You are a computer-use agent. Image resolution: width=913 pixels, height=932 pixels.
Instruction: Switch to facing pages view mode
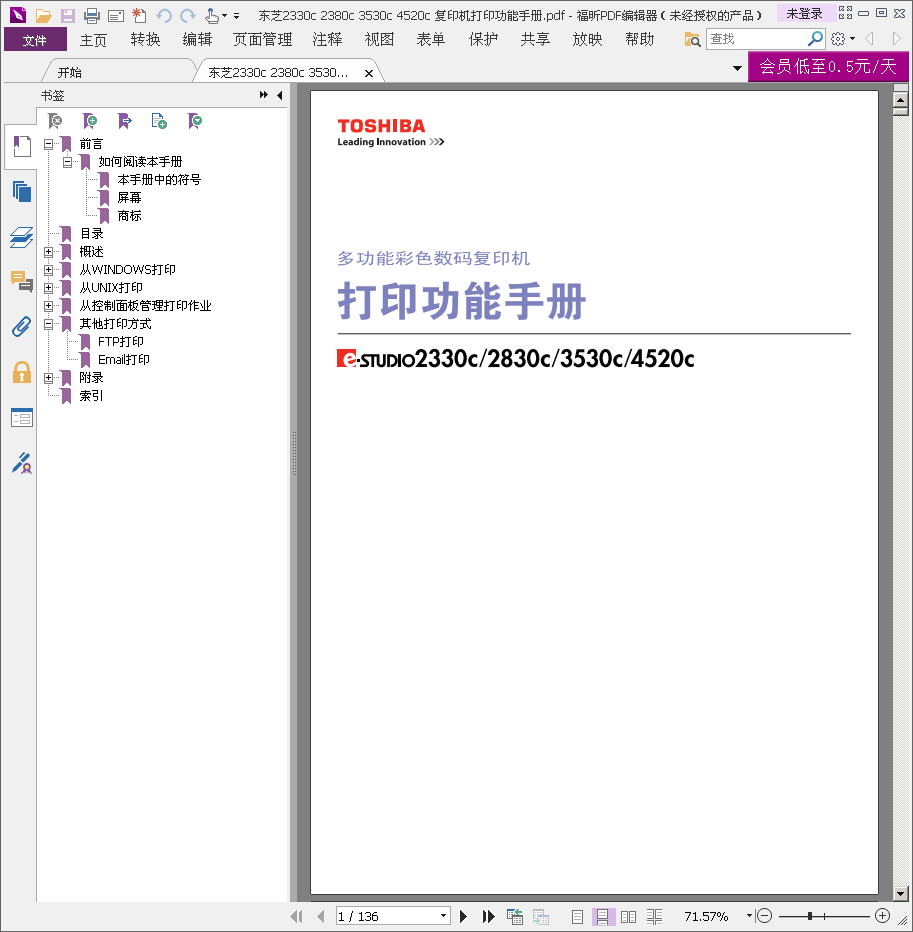click(x=628, y=917)
